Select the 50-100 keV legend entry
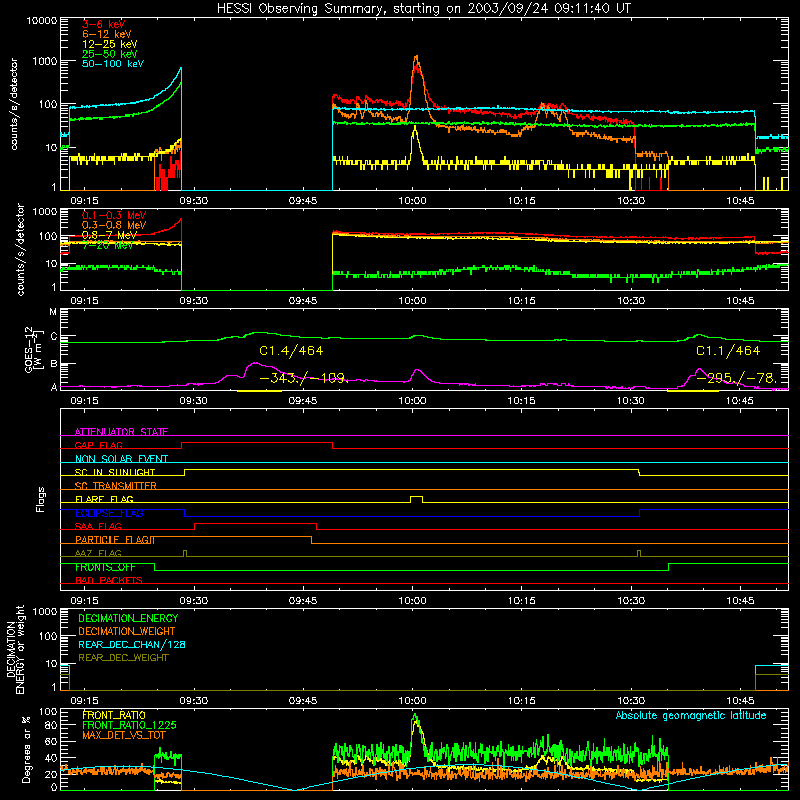Image resolution: width=800 pixels, height=800 pixels. [x=112, y=63]
